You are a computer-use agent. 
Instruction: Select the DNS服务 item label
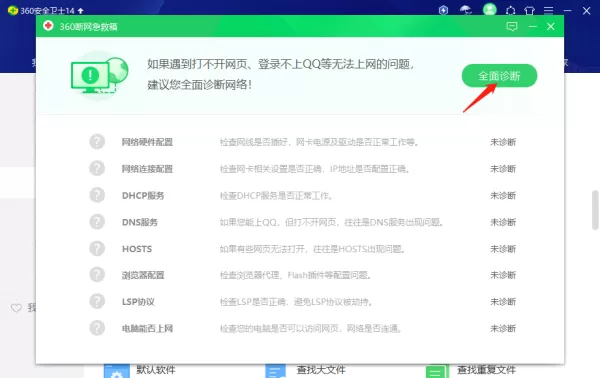coord(140,222)
